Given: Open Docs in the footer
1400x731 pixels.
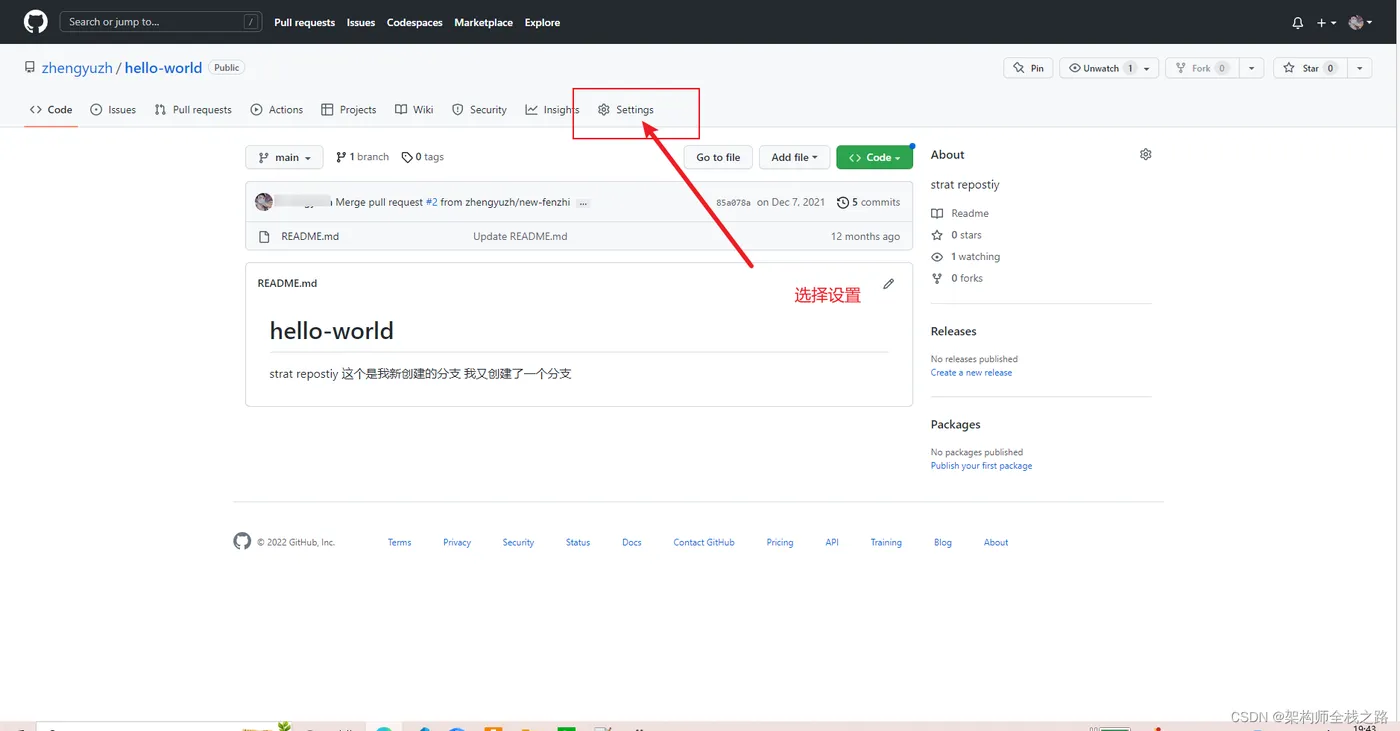Looking at the screenshot, I should [x=632, y=542].
